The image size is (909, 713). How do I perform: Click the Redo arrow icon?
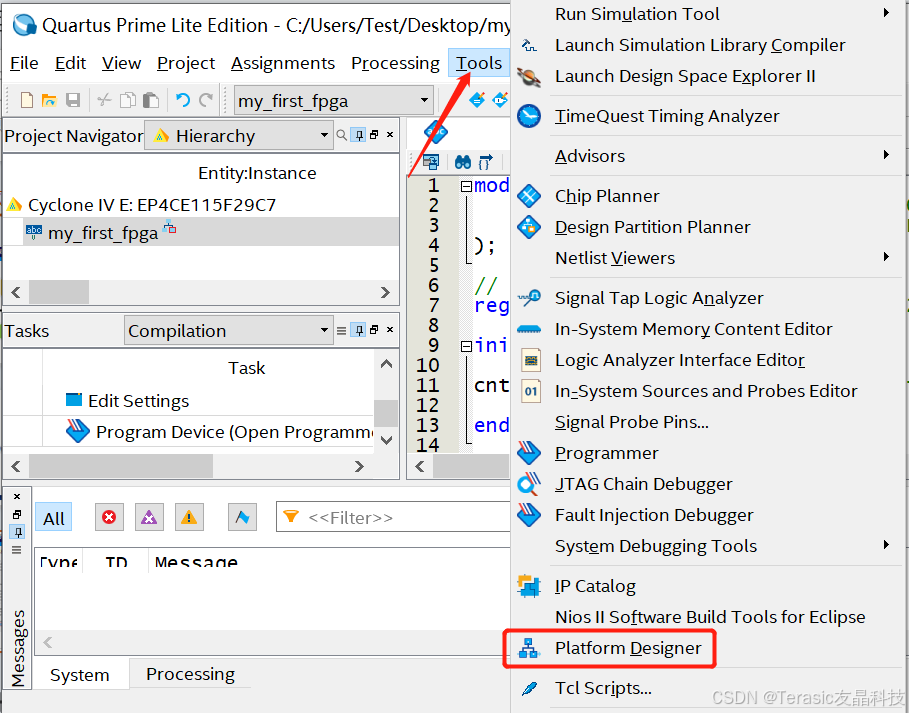coord(206,100)
